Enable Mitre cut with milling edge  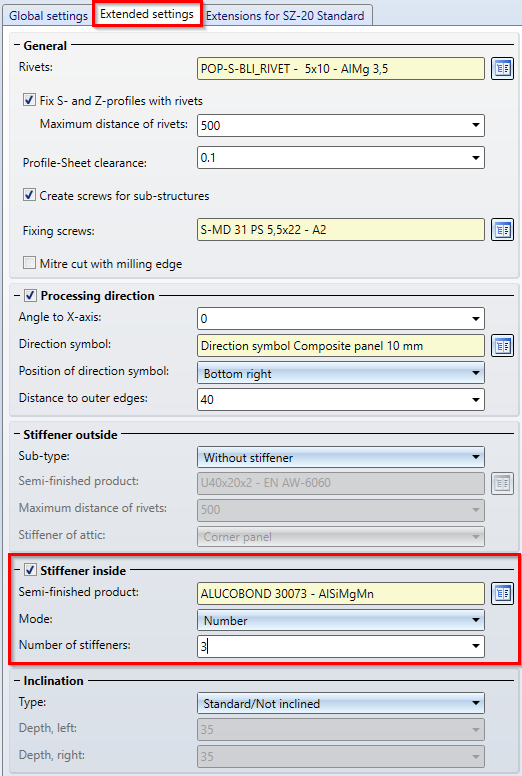click(29, 263)
